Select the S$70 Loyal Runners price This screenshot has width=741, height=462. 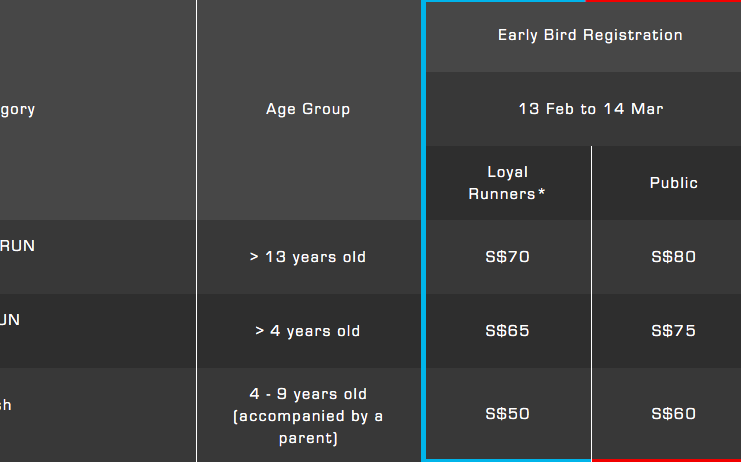point(508,257)
